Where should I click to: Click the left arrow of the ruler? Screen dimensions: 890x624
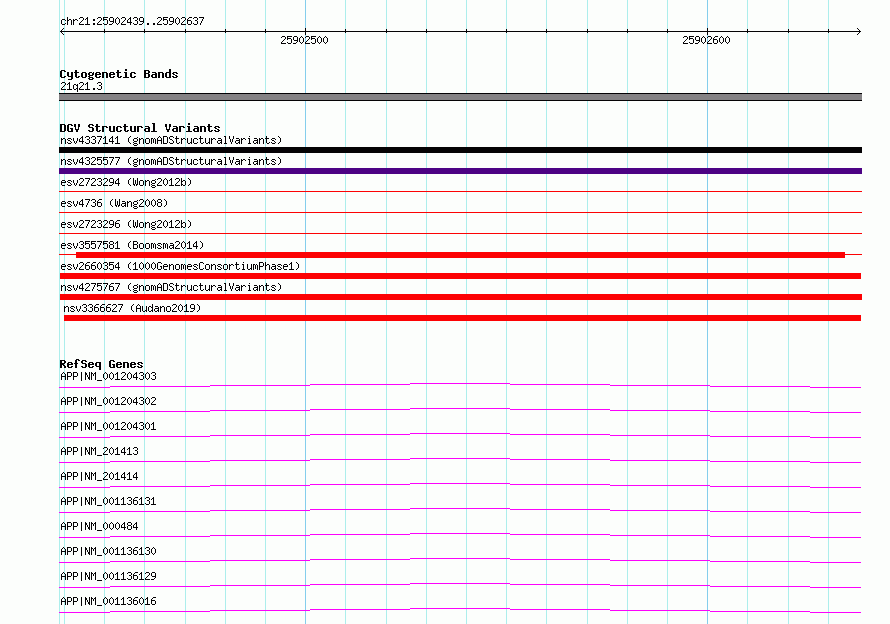[62, 32]
